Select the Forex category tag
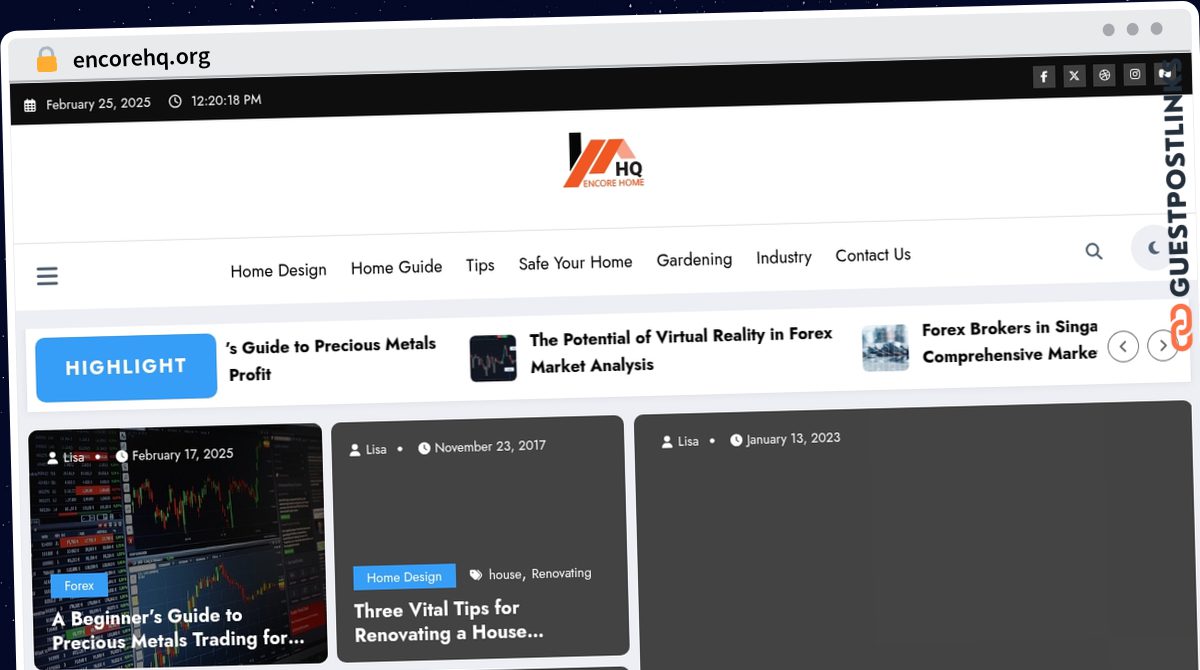This screenshot has height=670, width=1200. click(79, 586)
